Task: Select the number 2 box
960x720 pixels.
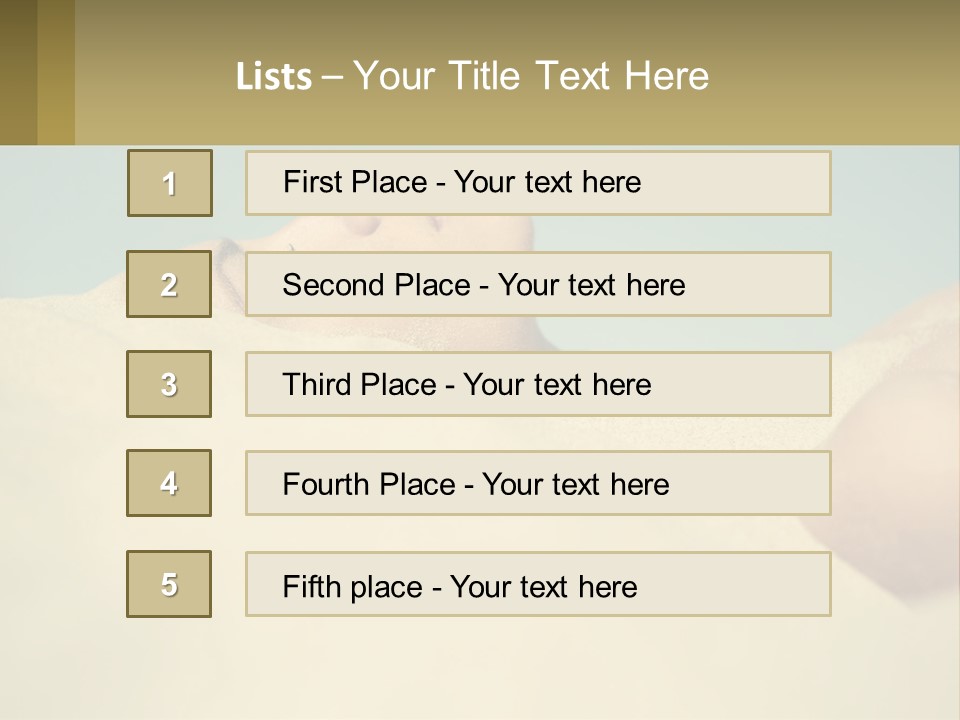Action: (x=169, y=284)
